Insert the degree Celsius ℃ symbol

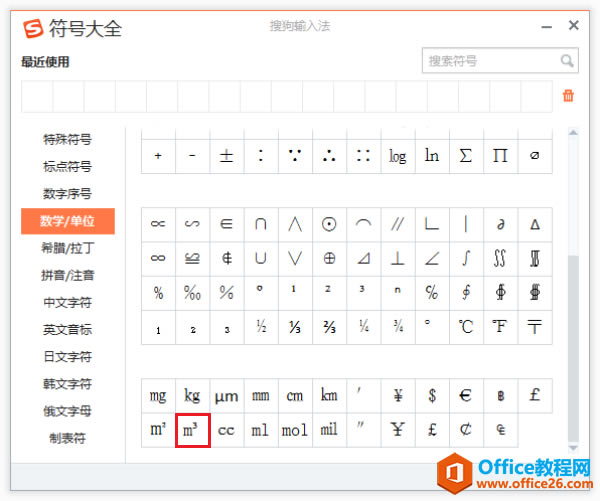click(x=466, y=326)
